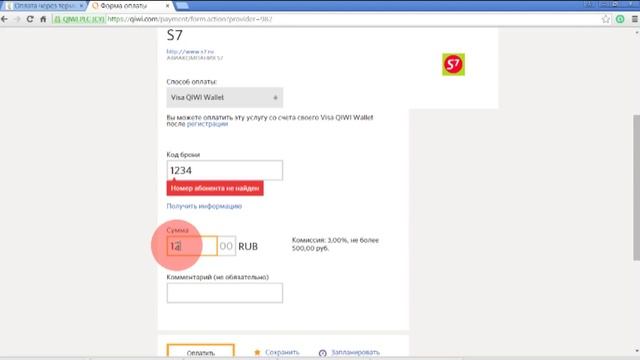Close the first browser tab
Image resolution: width=640 pixels, height=360 pixels.
click(81, 6)
